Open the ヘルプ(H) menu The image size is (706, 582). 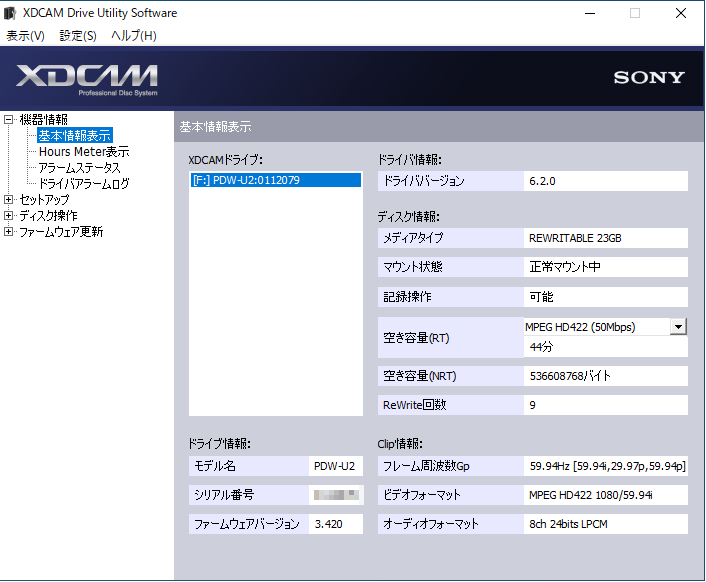click(133, 36)
